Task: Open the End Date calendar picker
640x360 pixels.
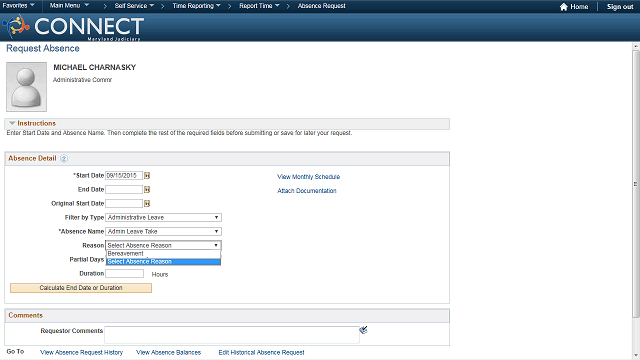Action: pyautogui.click(x=147, y=189)
